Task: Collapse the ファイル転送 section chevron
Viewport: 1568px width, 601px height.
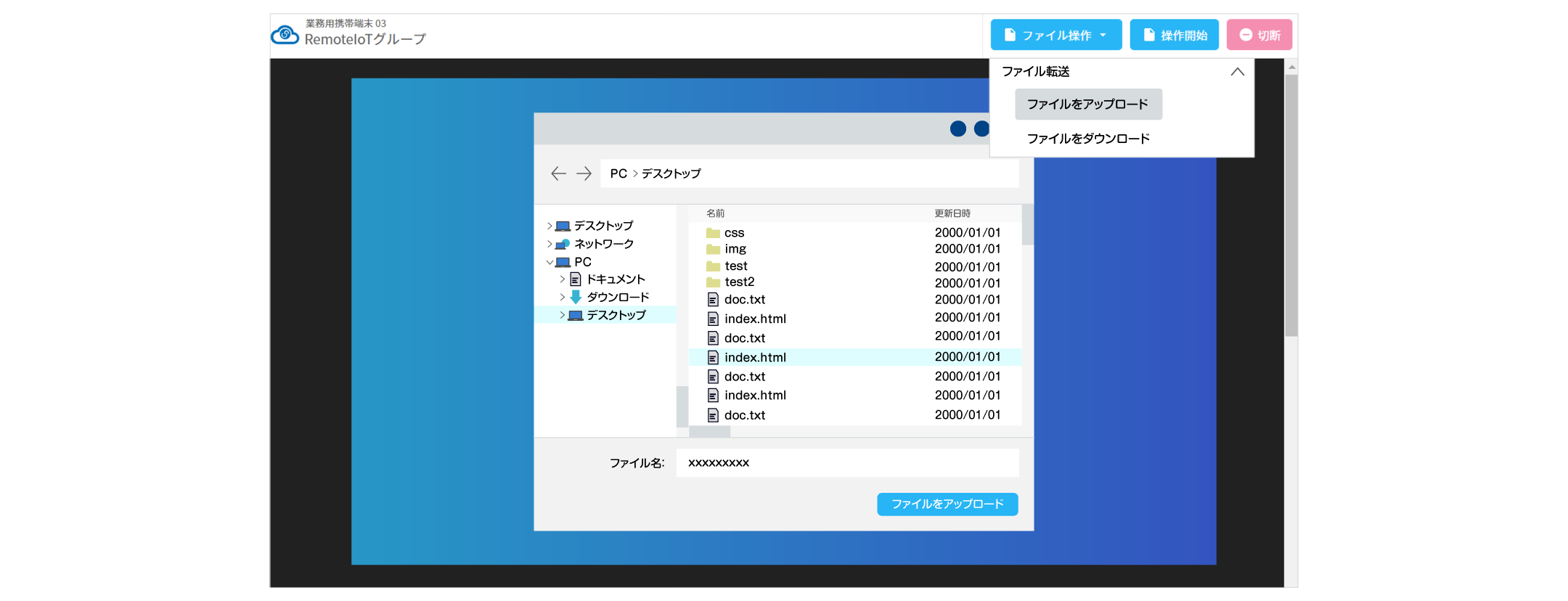Action: click(1237, 72)
